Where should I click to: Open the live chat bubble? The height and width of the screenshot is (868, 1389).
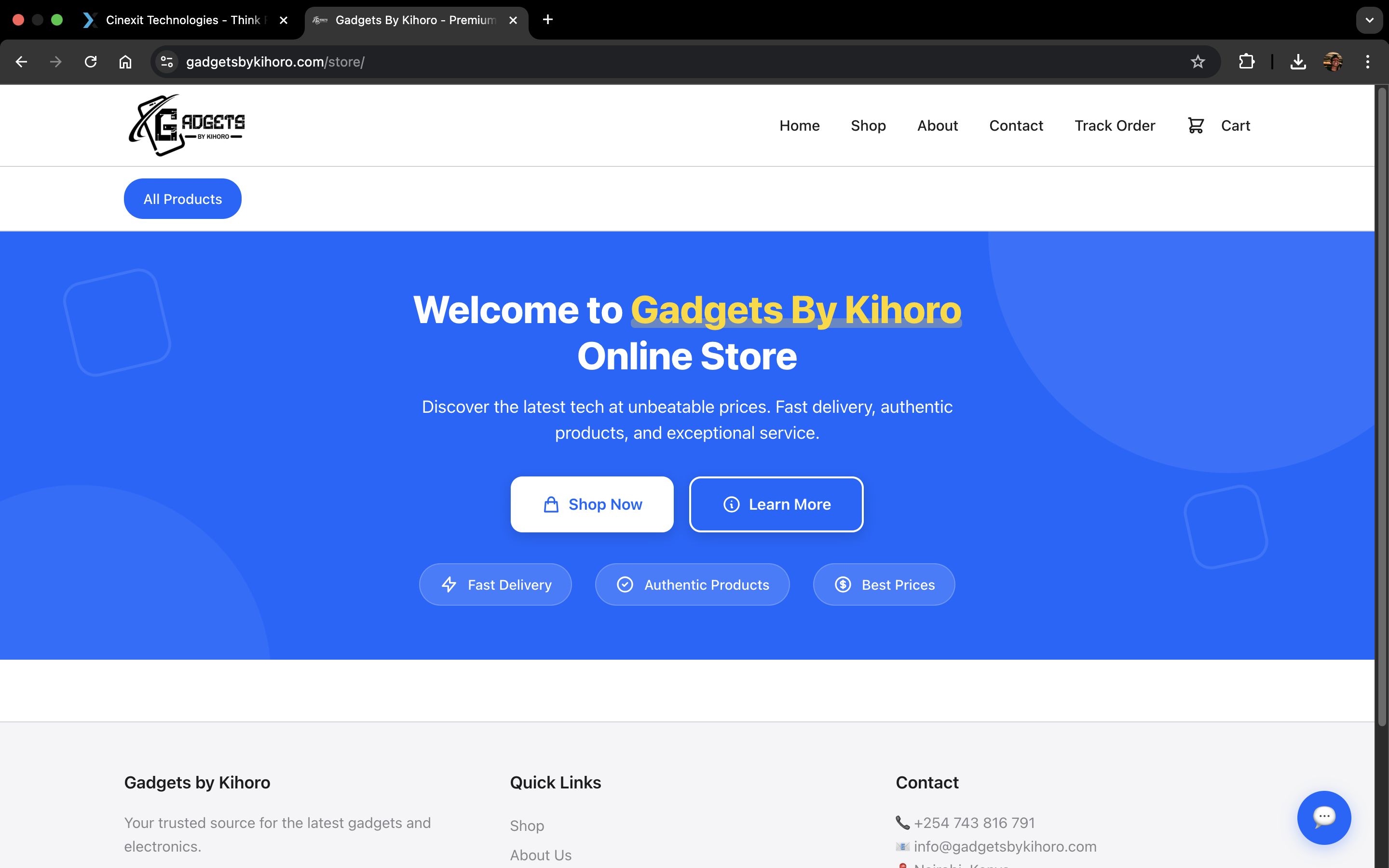(x=1323, y=817)
